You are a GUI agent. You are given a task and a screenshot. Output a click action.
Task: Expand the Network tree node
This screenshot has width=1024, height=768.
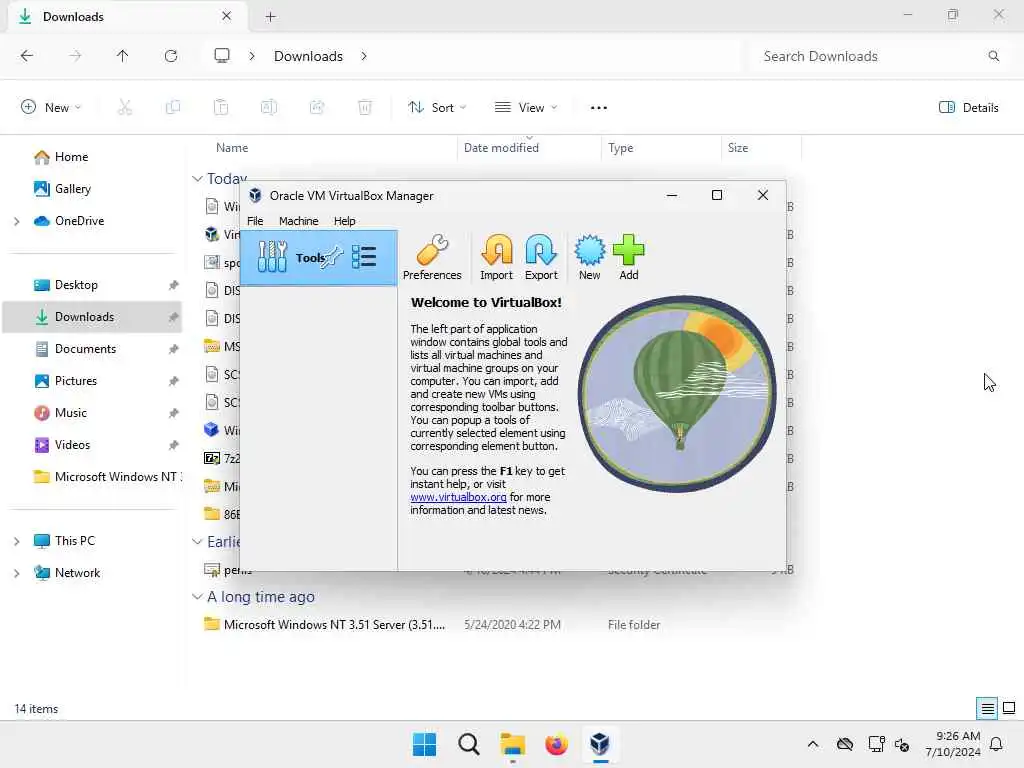(16, 573)
